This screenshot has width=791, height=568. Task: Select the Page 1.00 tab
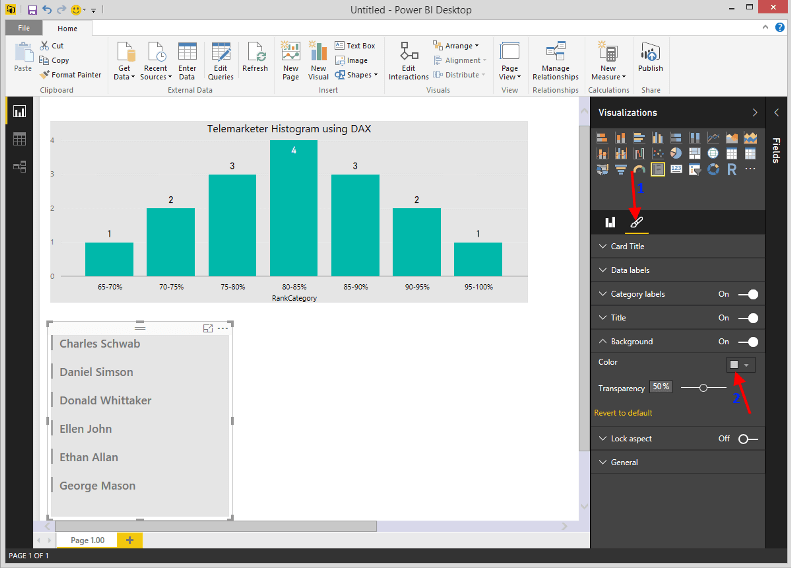85,540
